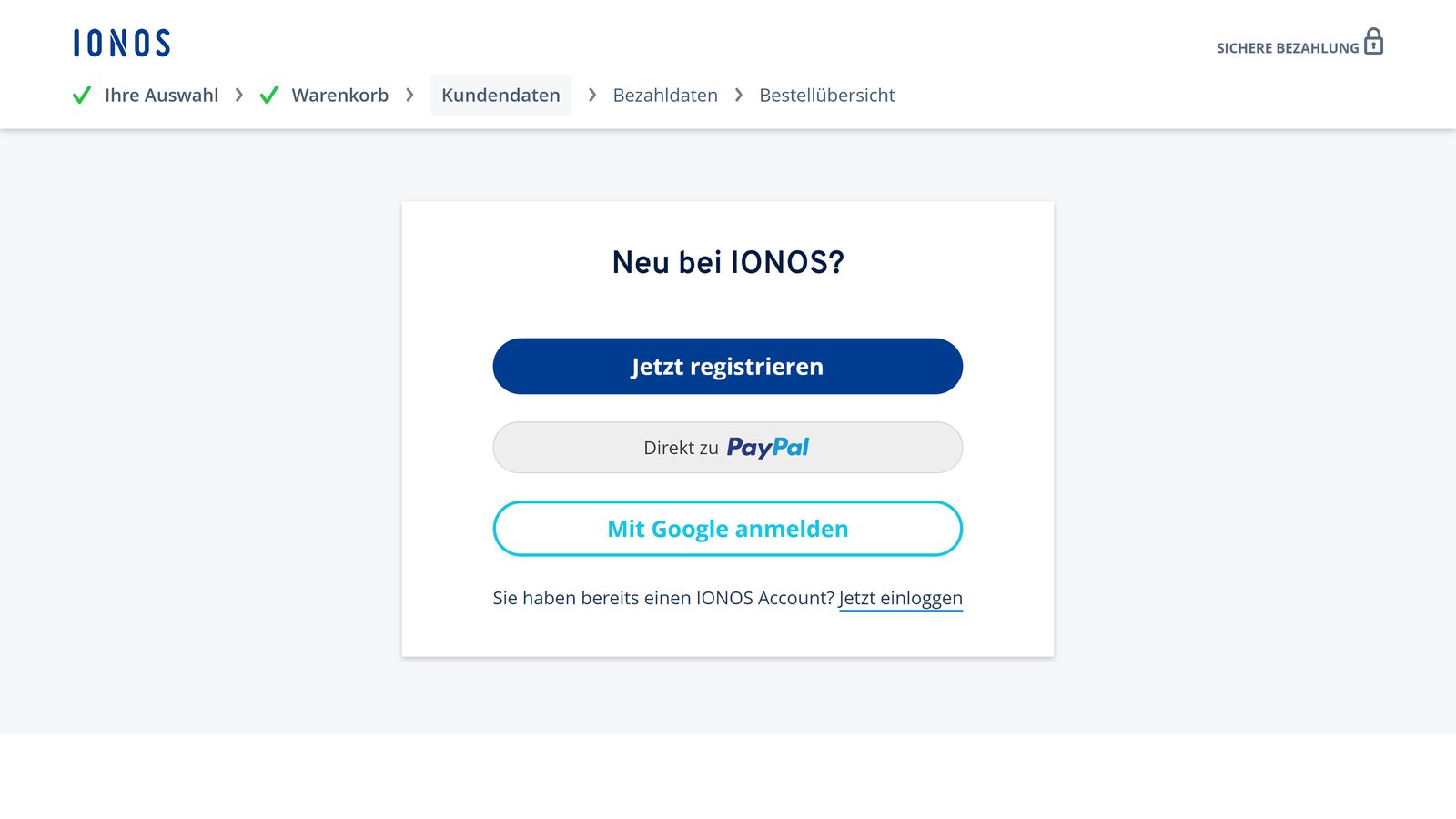The height and width of the screenshot is (819, 1456).
Task: Open the Bestellübersicht step
Action: tap(826, 95)
